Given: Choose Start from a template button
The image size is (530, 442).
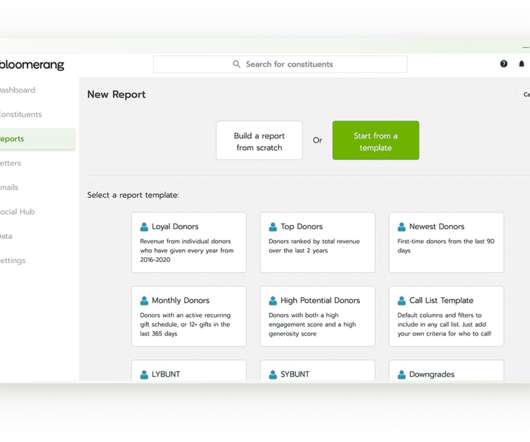Looking at the screenshot, I should pyautogui.click(x=376, y=140).
